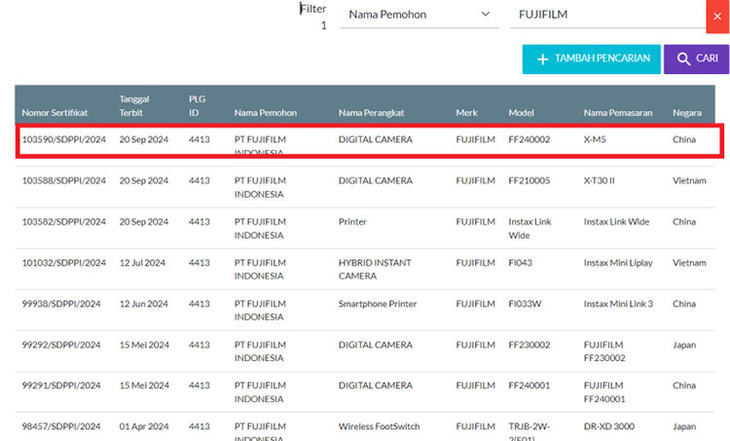This screenshot has width=730, height=441.
Task: Click the Nama Perangkat column header
Action: (371, 113)
